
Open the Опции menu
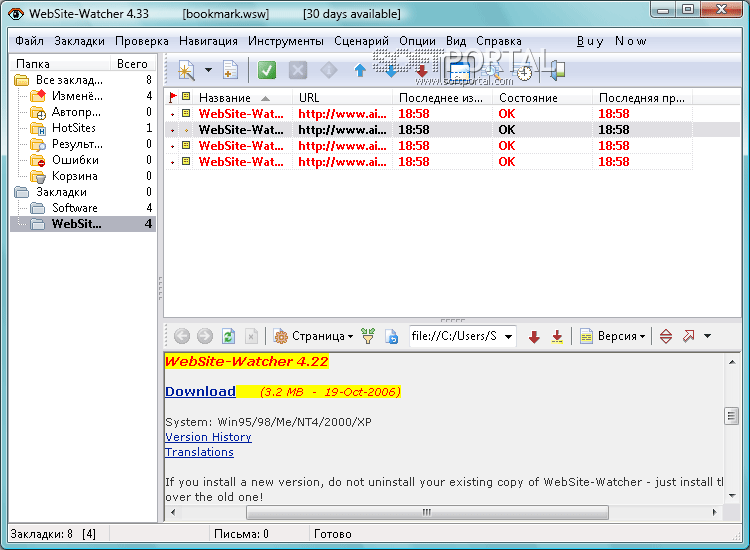tap(417, 41)
